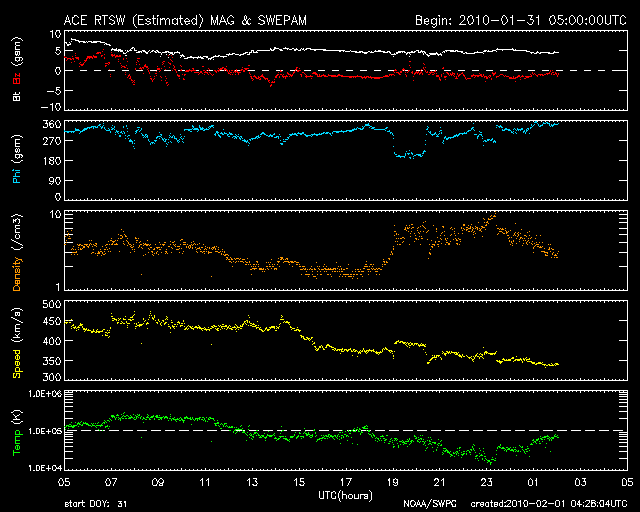Click the 'Begin: 2010-01-31 05:00:00UTC' text

coord(521,20)
